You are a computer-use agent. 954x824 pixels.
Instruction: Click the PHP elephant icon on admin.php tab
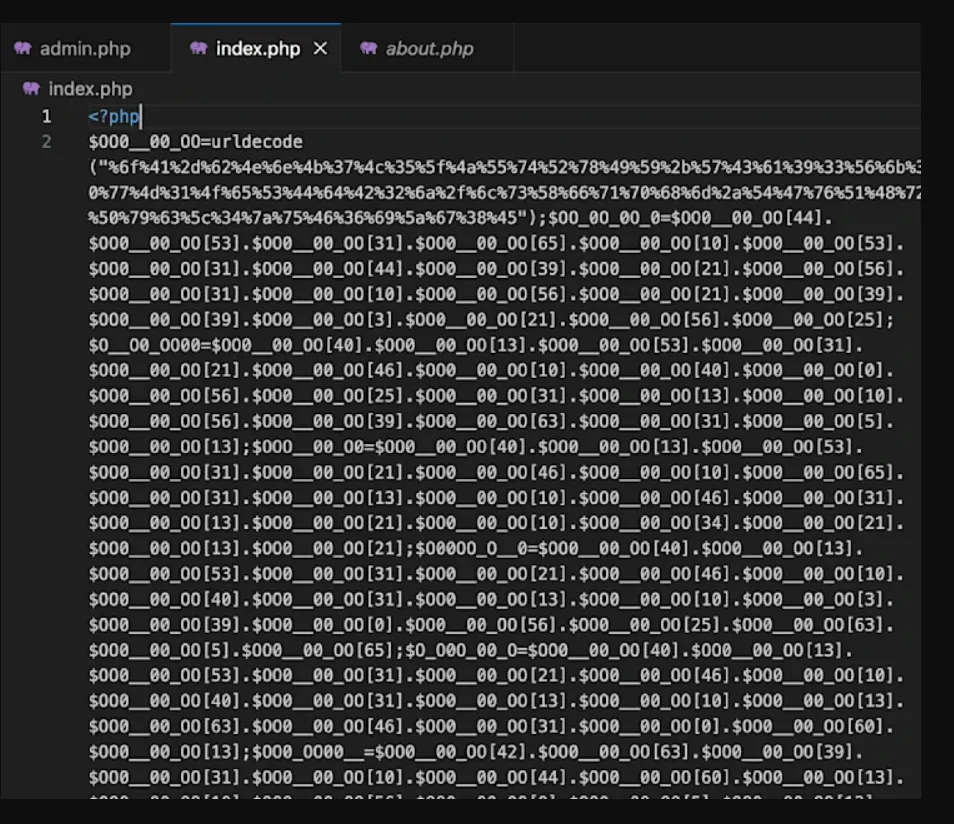[23, 48]
